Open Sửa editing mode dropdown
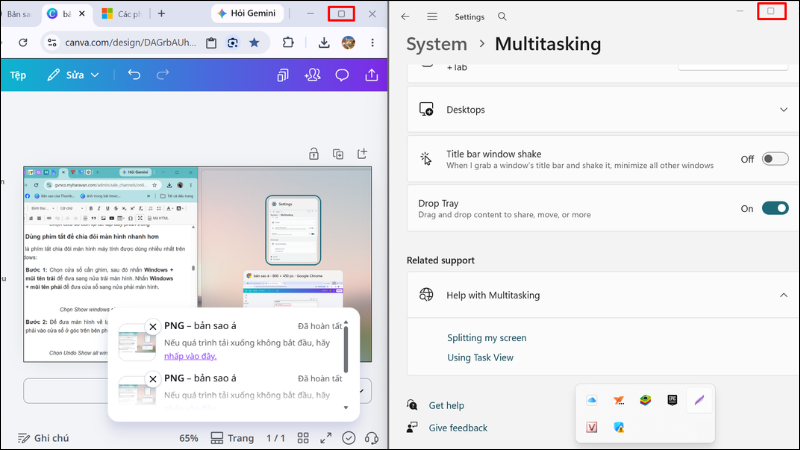Screen dimensions: 800x450 click(73, 75)
